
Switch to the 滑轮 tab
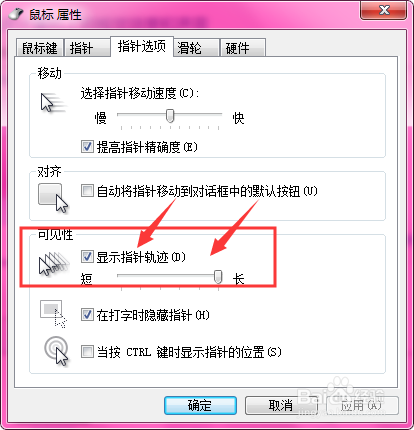(196, 48)
